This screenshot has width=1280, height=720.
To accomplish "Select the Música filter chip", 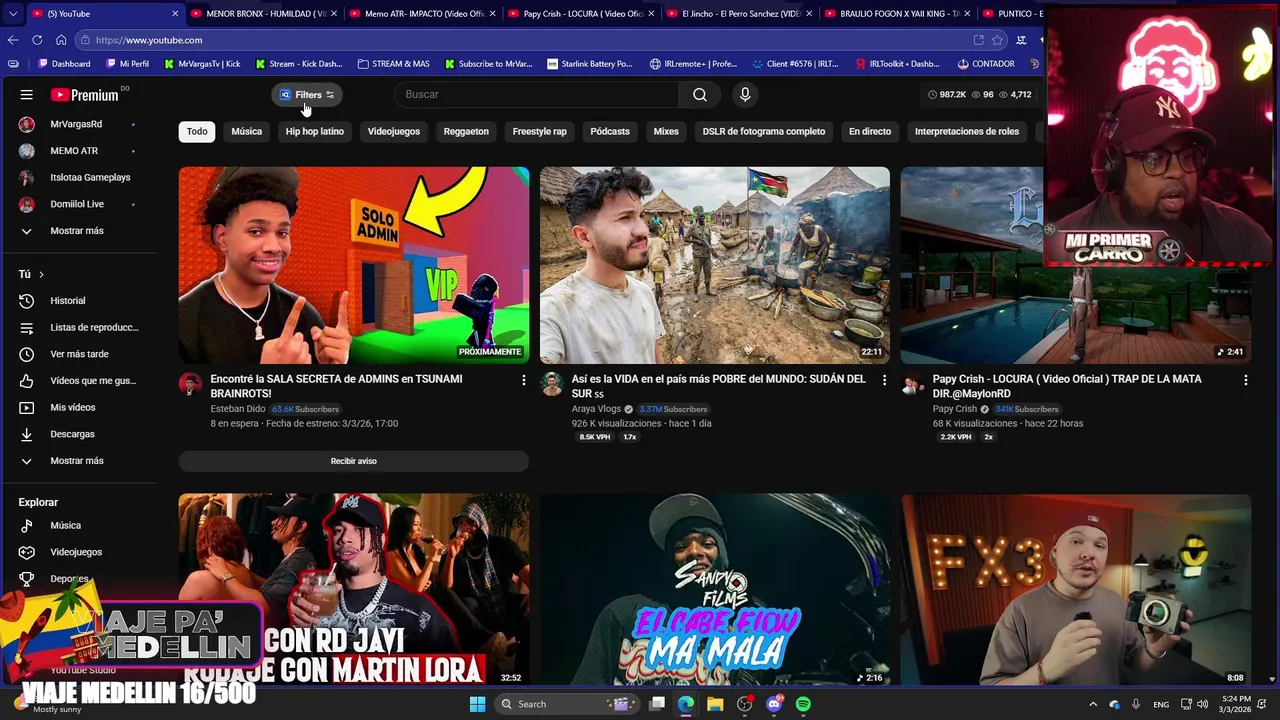I will click(247, 131).
